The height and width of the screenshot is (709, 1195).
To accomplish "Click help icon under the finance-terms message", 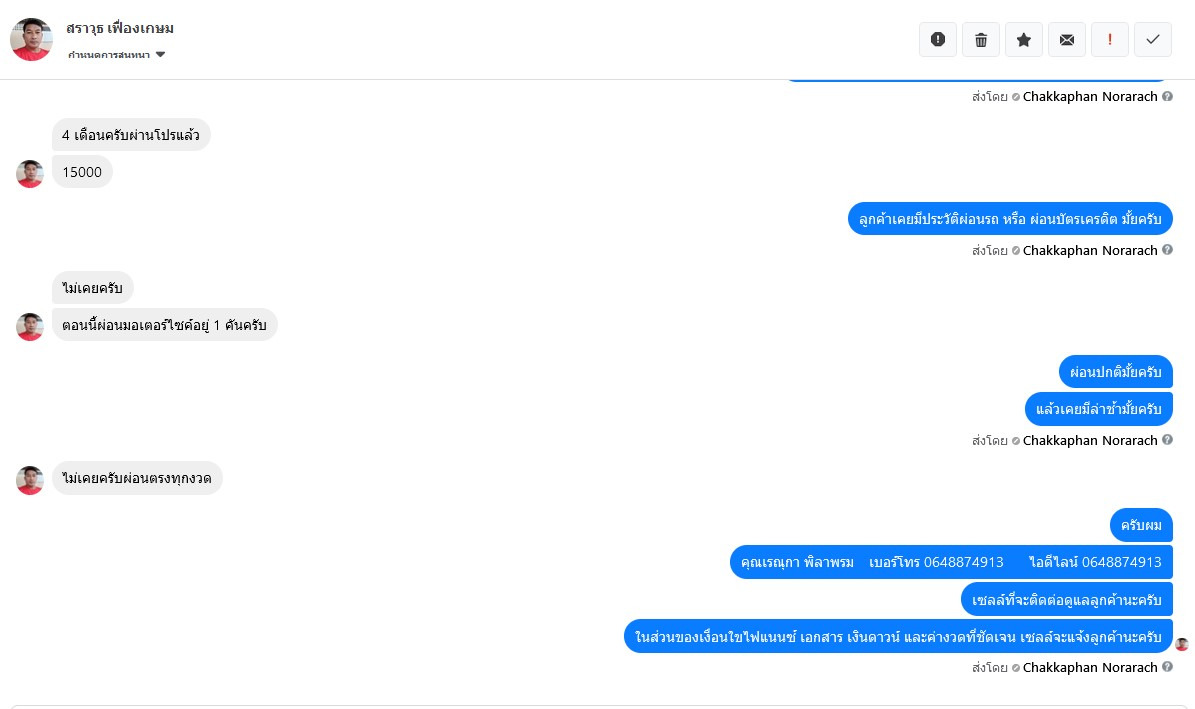I will pos(1168,667).
